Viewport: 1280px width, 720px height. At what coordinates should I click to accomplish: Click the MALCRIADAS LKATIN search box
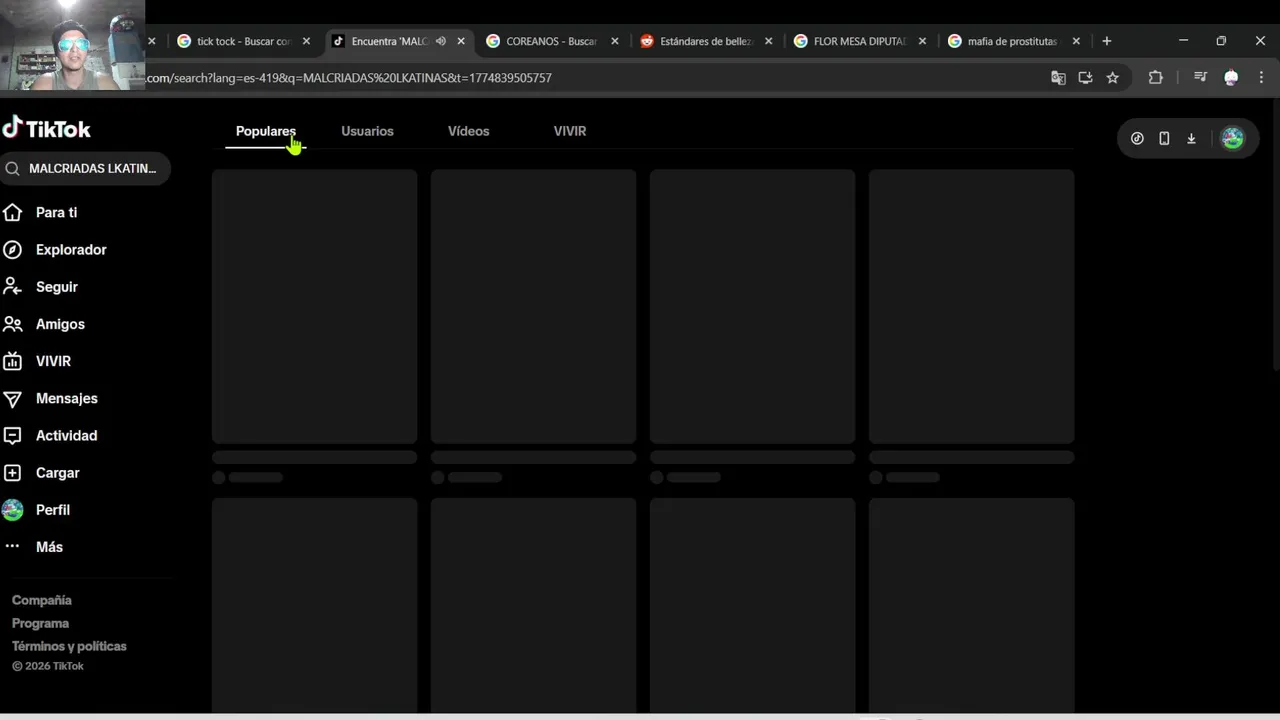(85, 169)
